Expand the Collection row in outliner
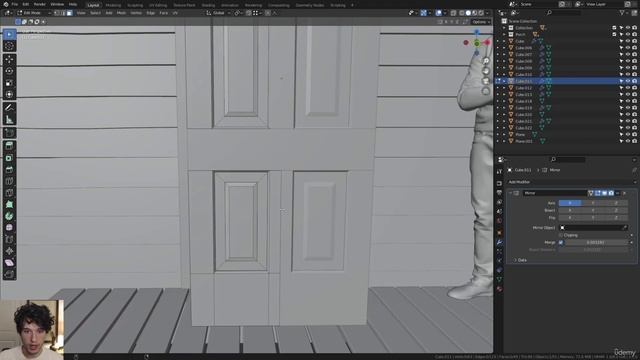This screenshot has height=360, width=640. (x=504, y=28)
